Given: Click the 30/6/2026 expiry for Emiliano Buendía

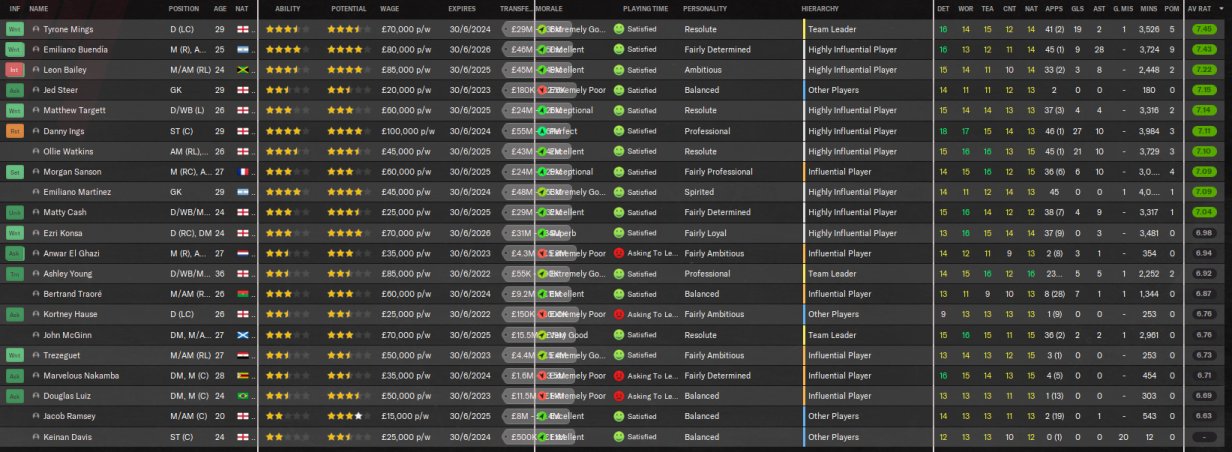Looking at the screenshot, I should pos(468,49).
